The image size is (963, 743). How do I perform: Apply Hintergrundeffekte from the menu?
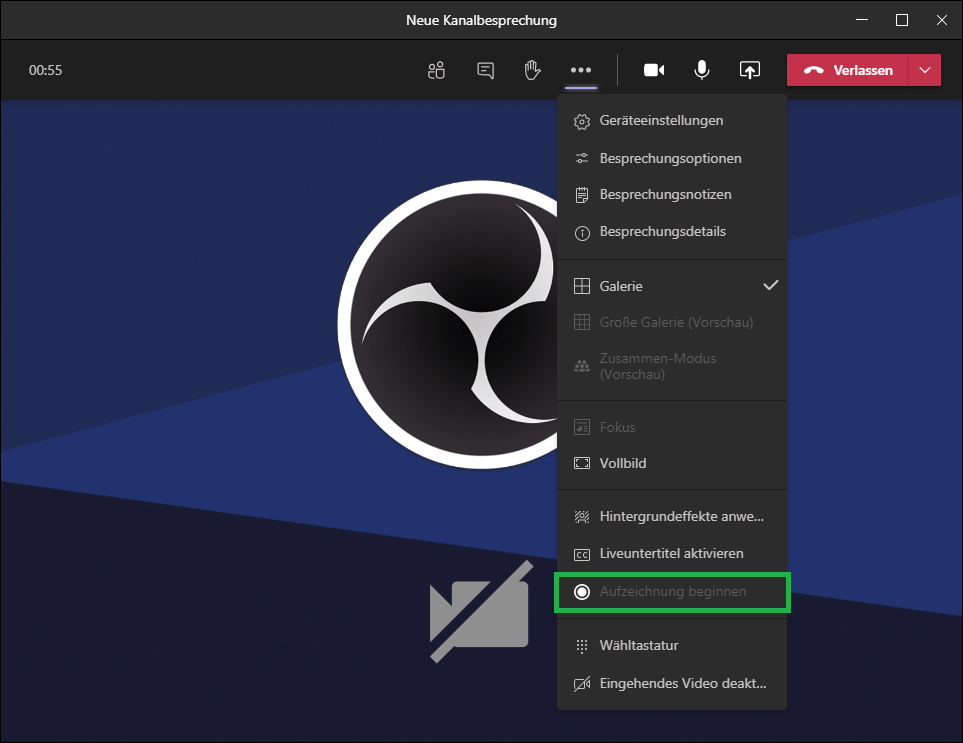coord(672,517)
